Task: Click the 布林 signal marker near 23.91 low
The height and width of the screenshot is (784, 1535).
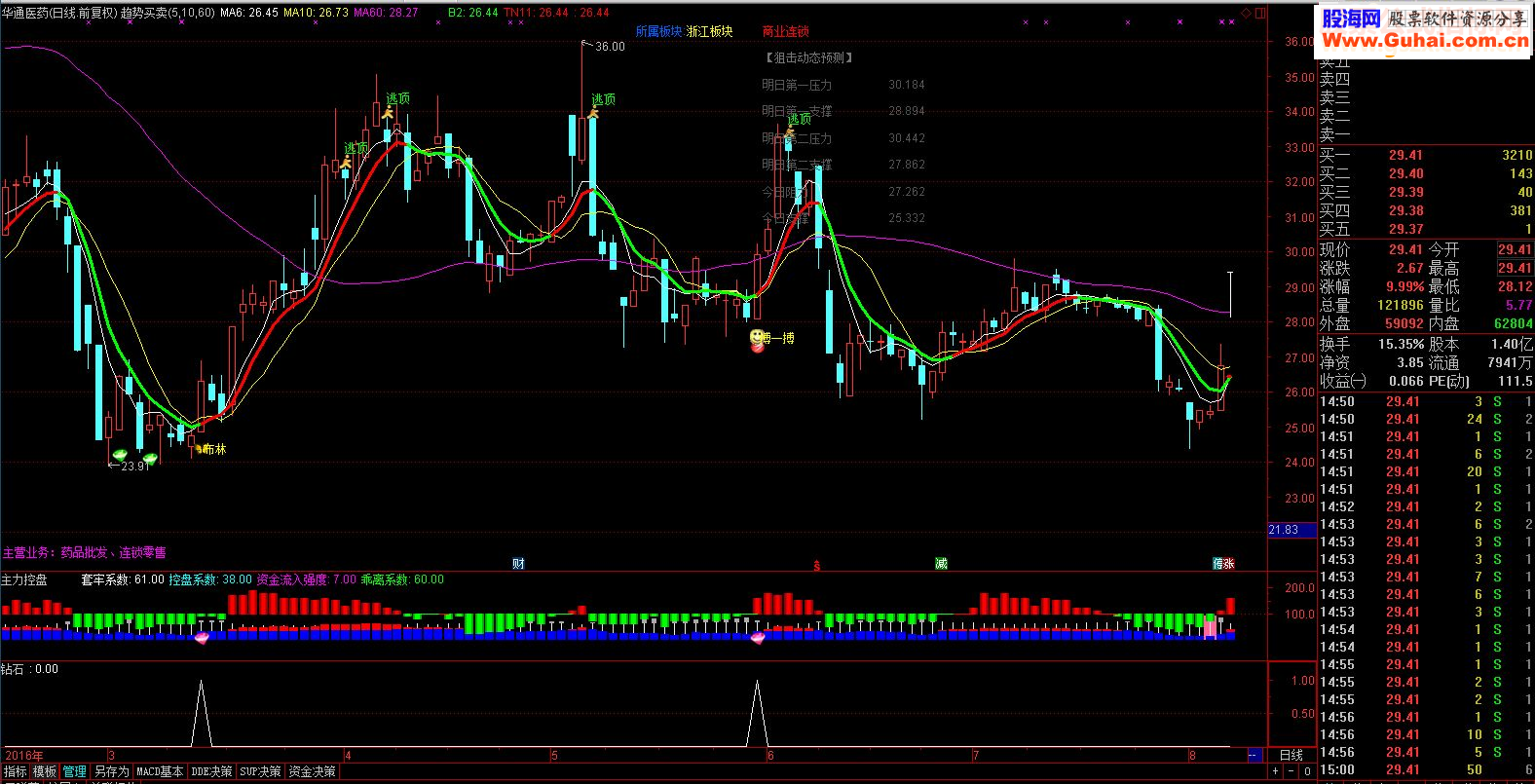Action: (212, 449)
